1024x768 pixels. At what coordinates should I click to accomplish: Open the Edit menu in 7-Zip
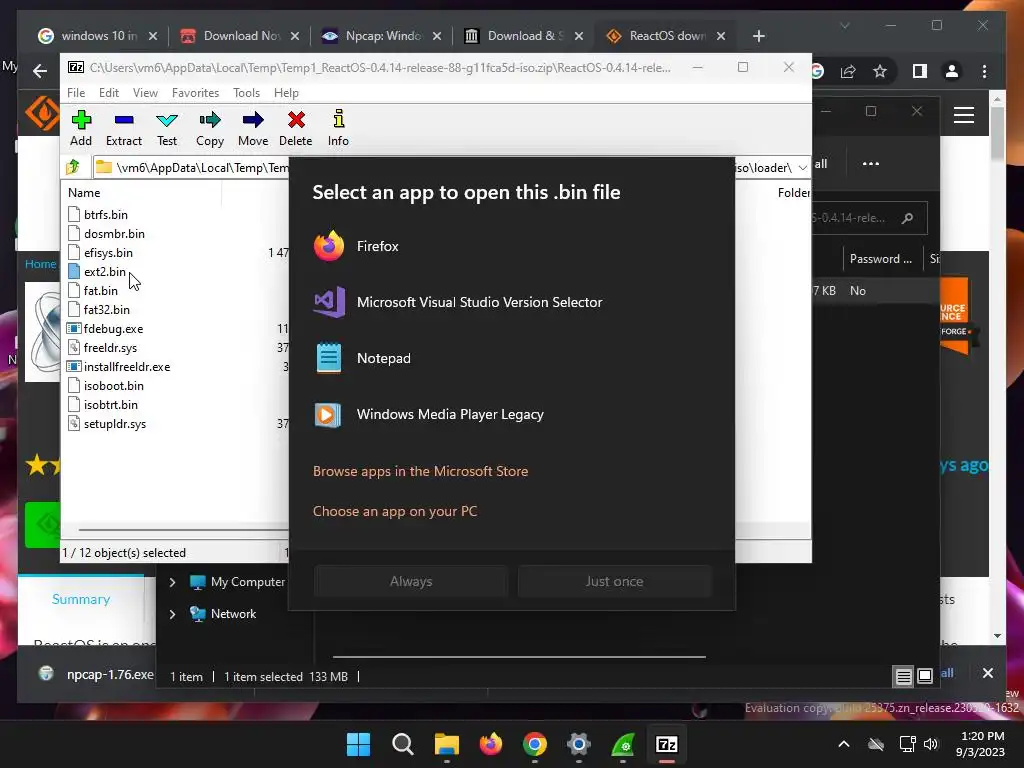108,93
